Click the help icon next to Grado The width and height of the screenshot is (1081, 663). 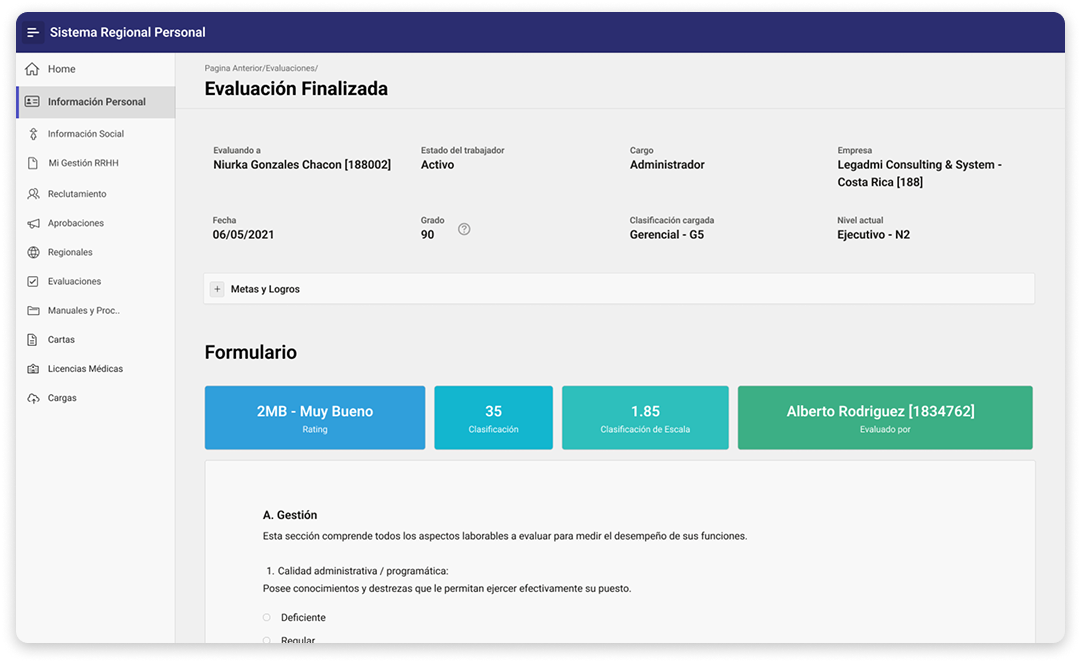coord(464,229)
